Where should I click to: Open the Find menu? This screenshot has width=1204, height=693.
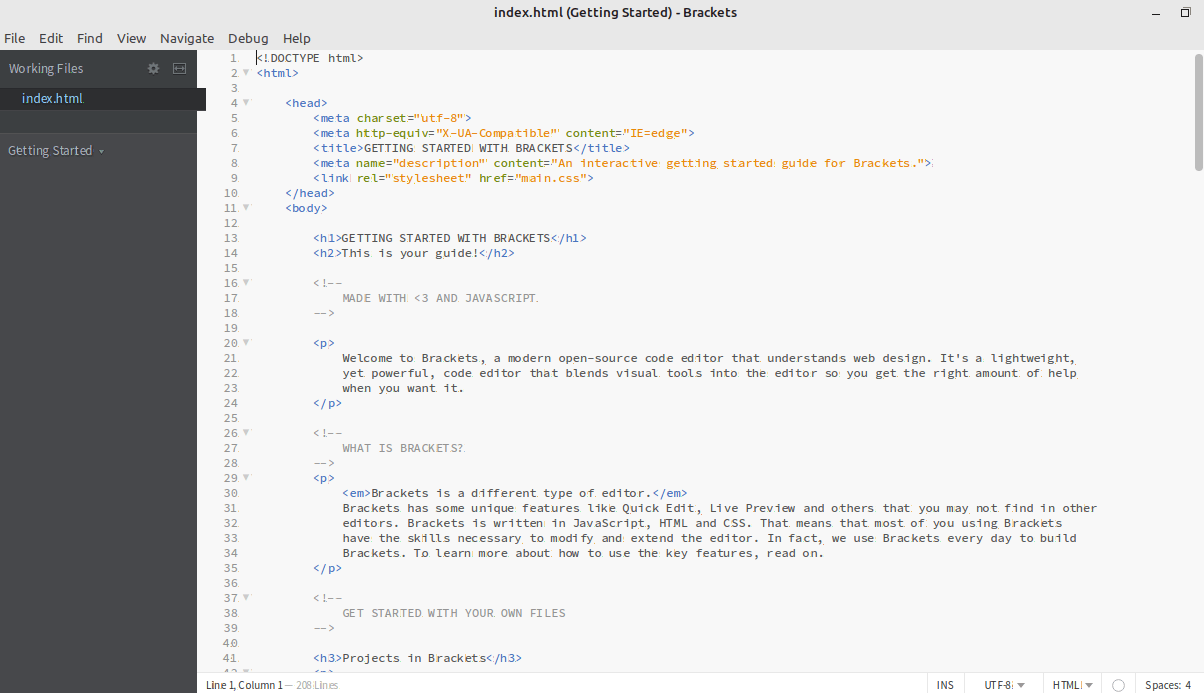point(89,38)
